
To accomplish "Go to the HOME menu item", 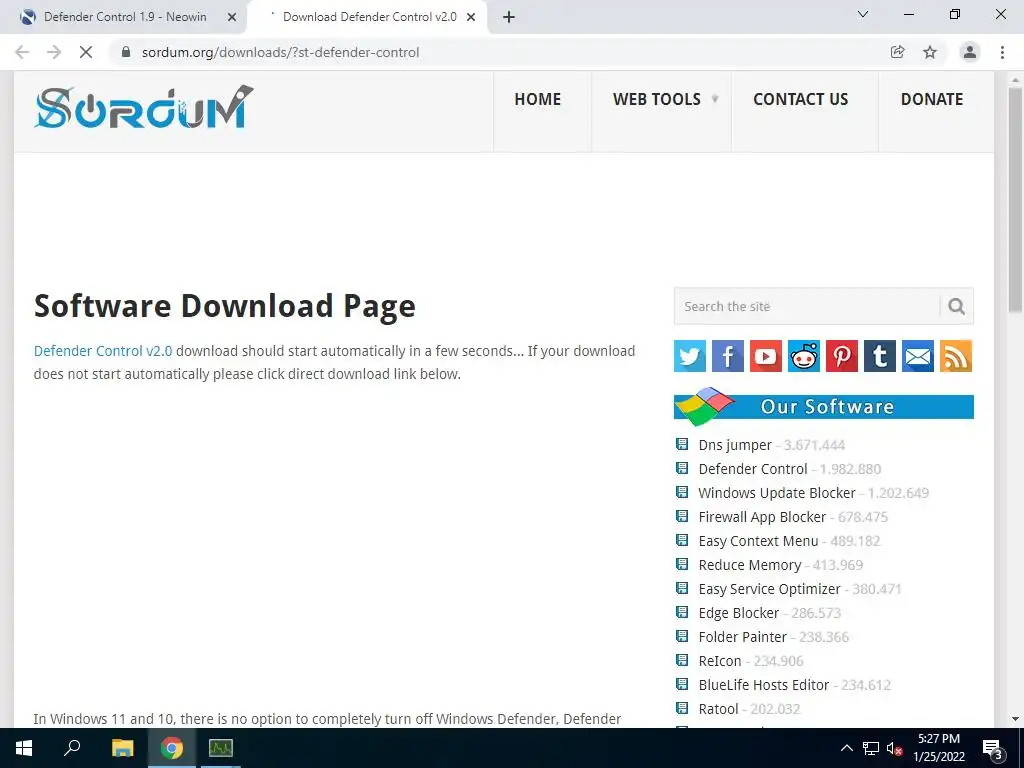I will point(537,99).
